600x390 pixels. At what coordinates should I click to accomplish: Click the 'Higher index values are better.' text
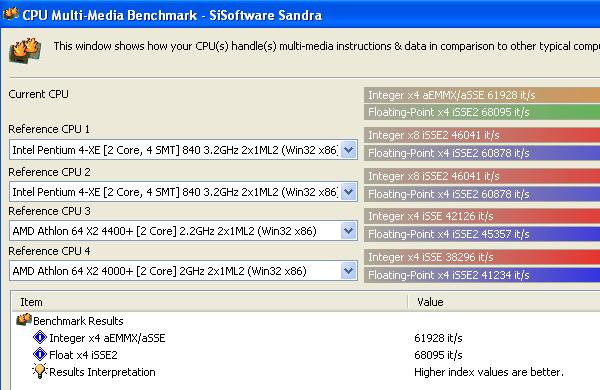pos(489,372)
